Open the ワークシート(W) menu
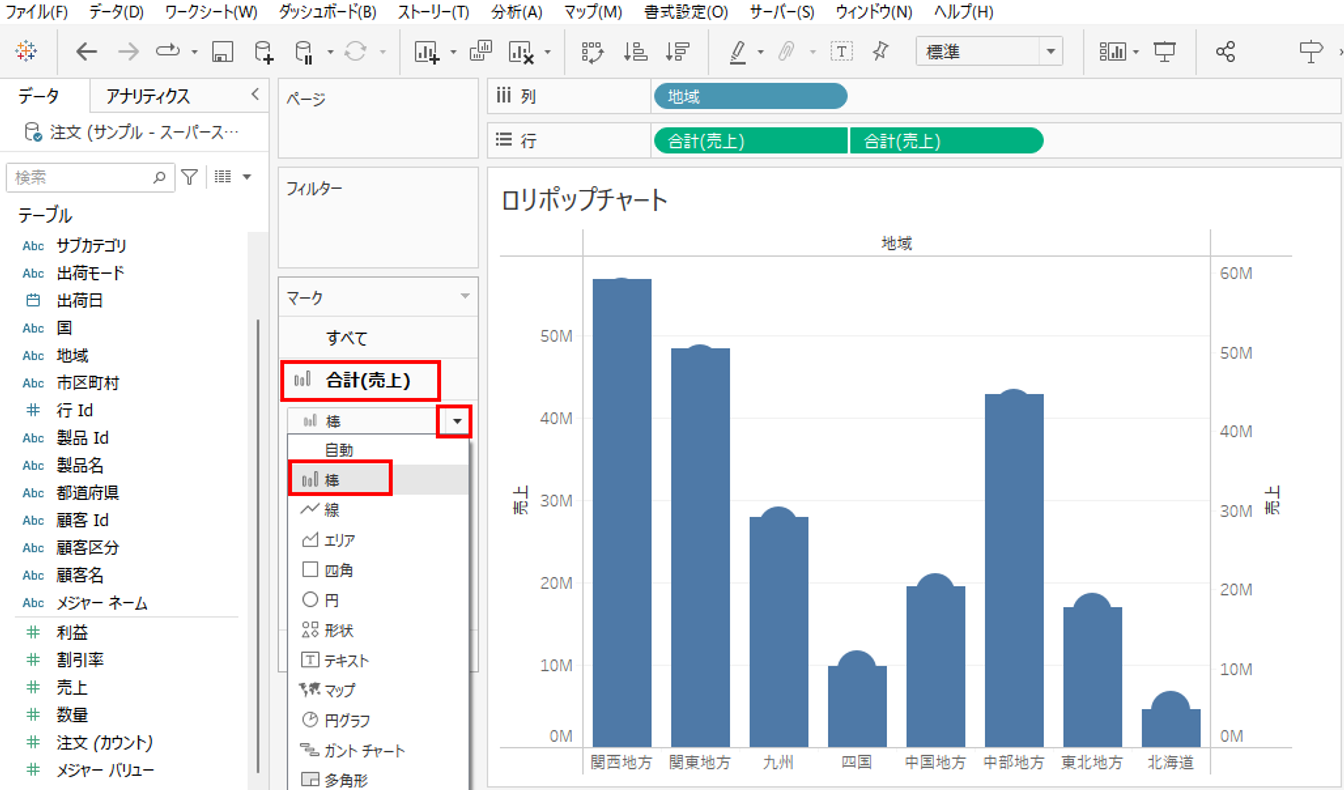Screen dimensions: 1344x790 point(211,12)
